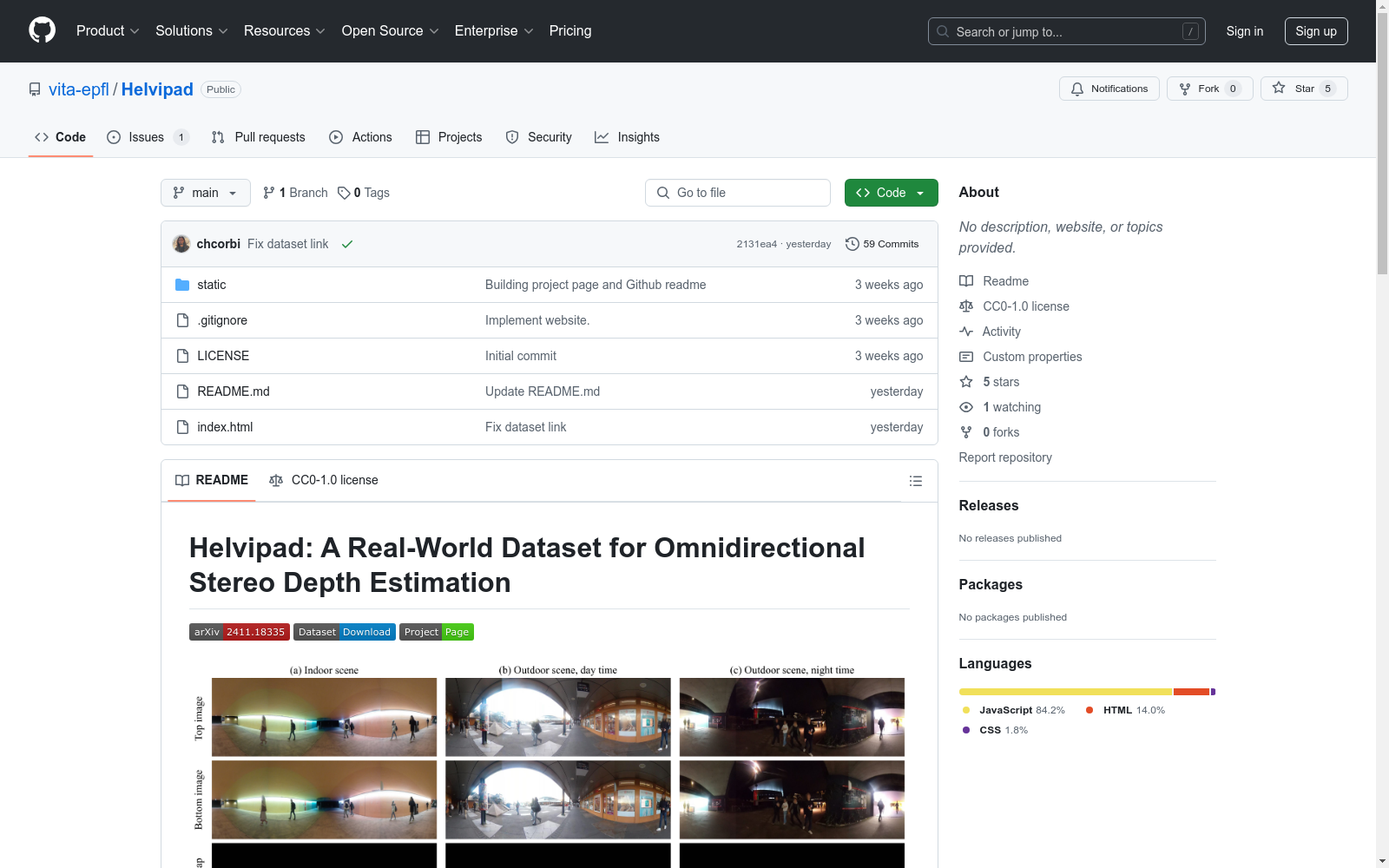
Task: Click the green commit status checkmark
Action: [x=347, y=244]
